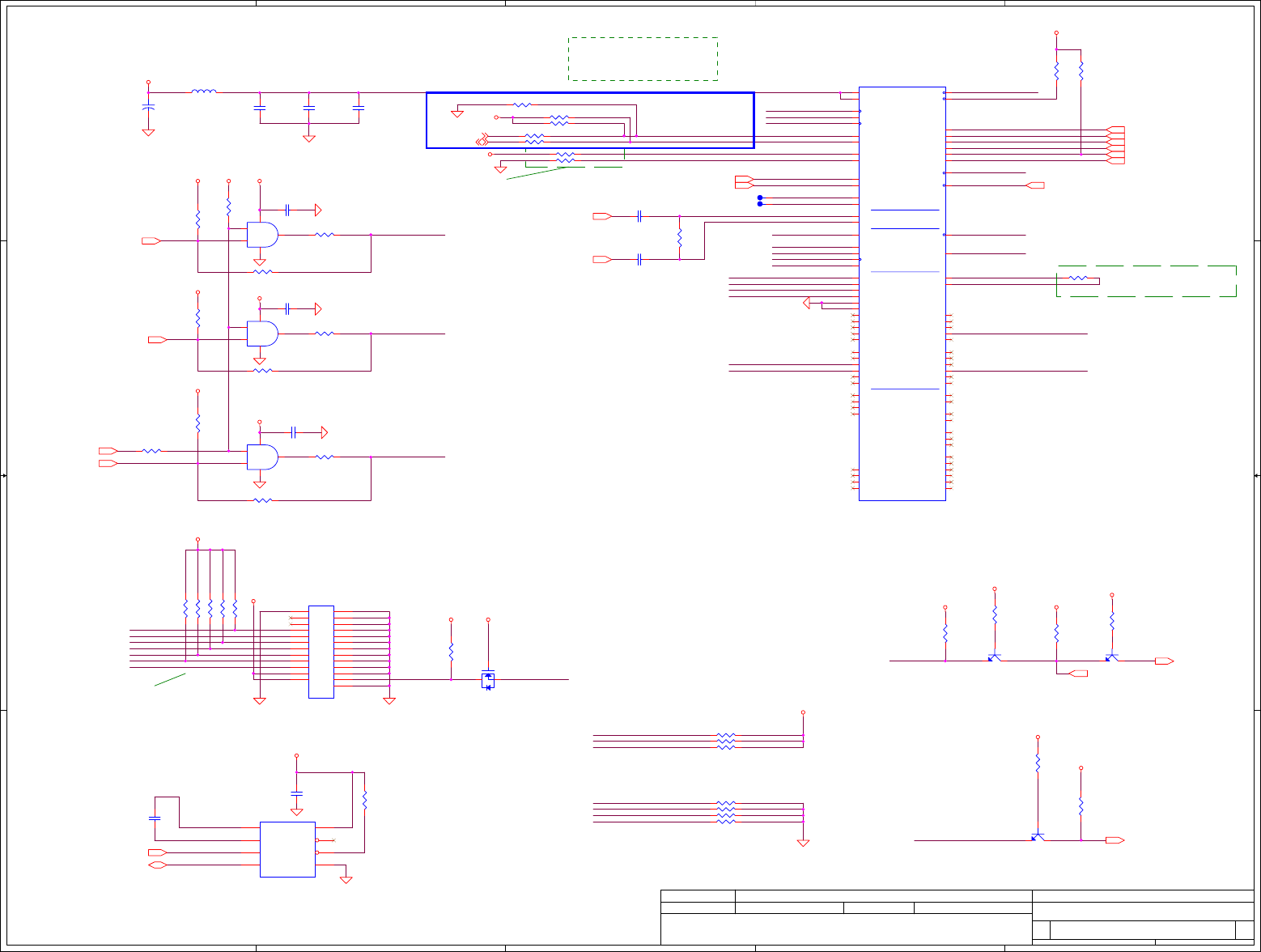Select the upper blue test point dot
The image size is (1261, 952).
[760, 198]
